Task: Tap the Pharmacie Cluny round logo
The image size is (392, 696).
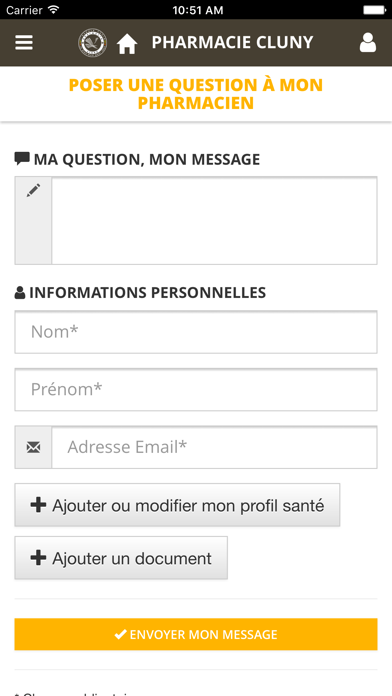Action: [92, 43]
